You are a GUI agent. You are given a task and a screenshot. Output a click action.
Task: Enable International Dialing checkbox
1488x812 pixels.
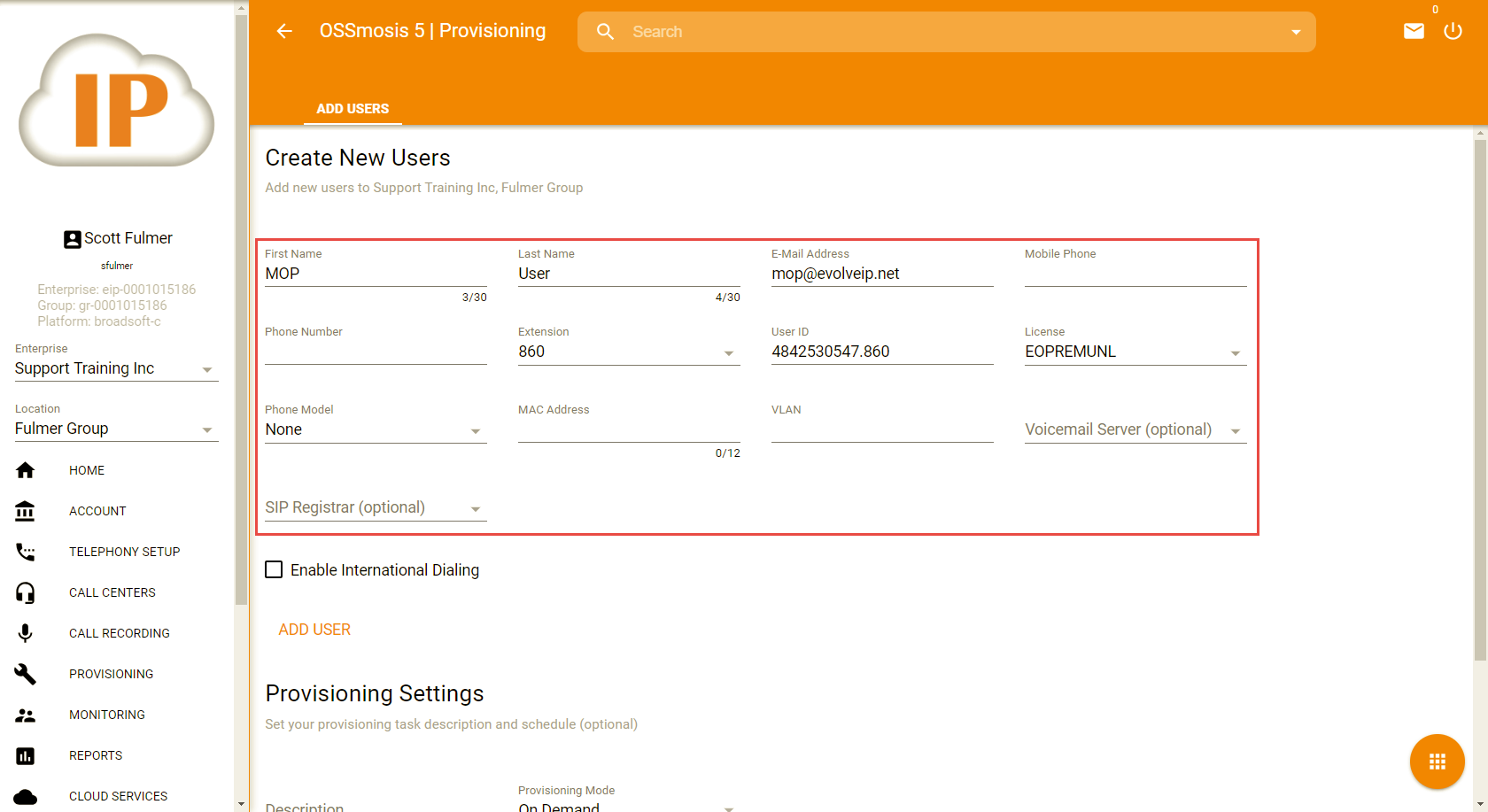click(275, 570)
